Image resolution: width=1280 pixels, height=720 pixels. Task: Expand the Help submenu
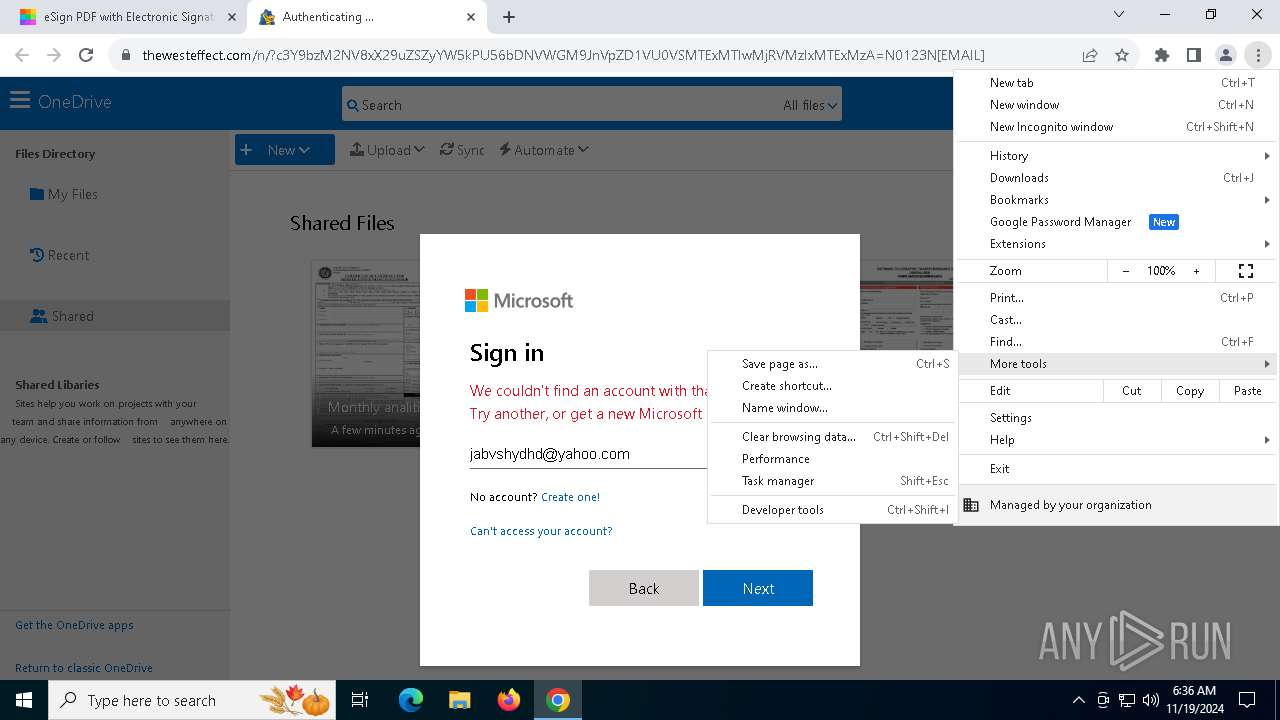(1118, 440)
